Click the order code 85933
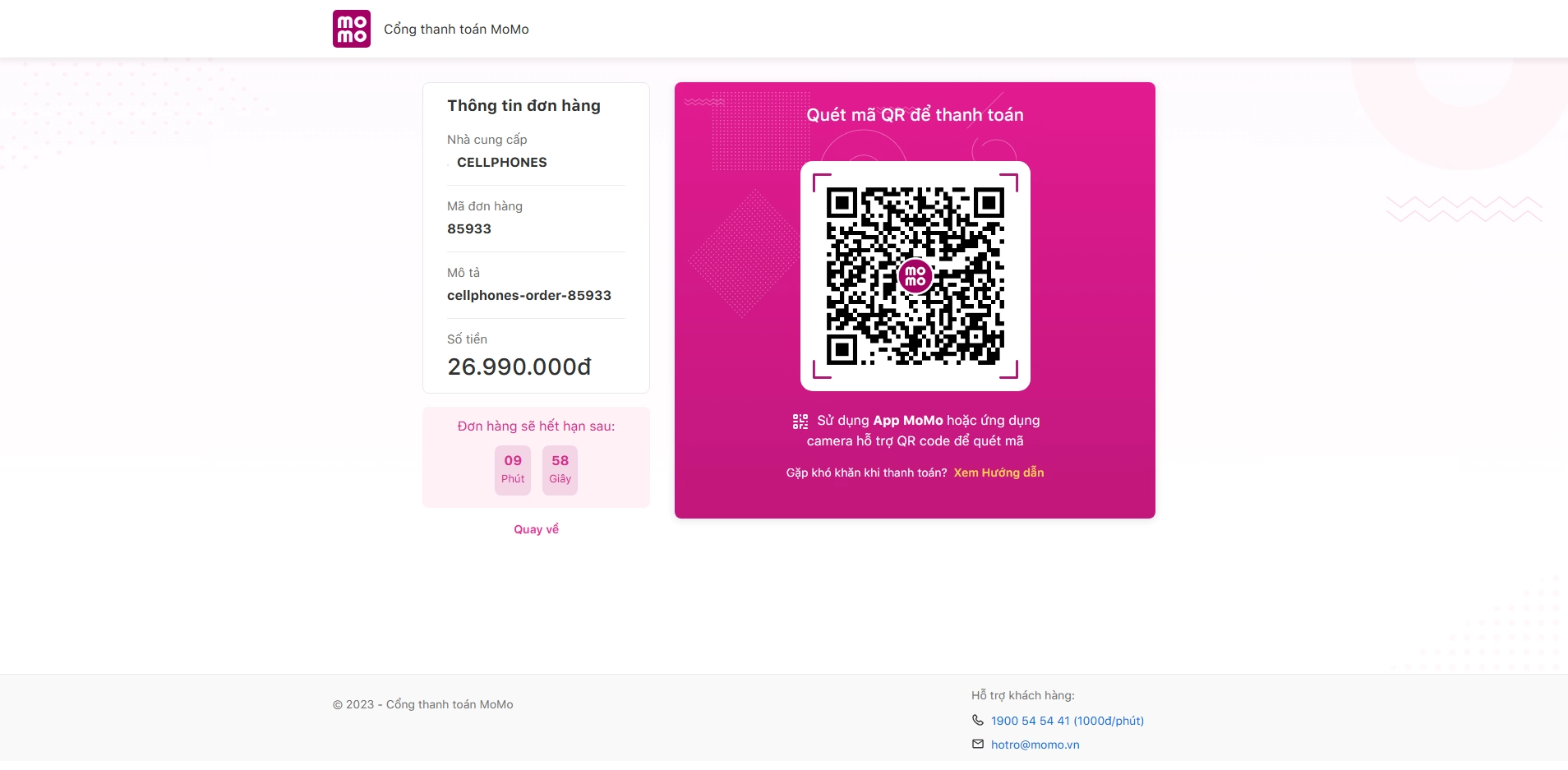Image resolution: width=1568 pixels, height=770 pixels. pyautogui.click(x=469, y=229)
